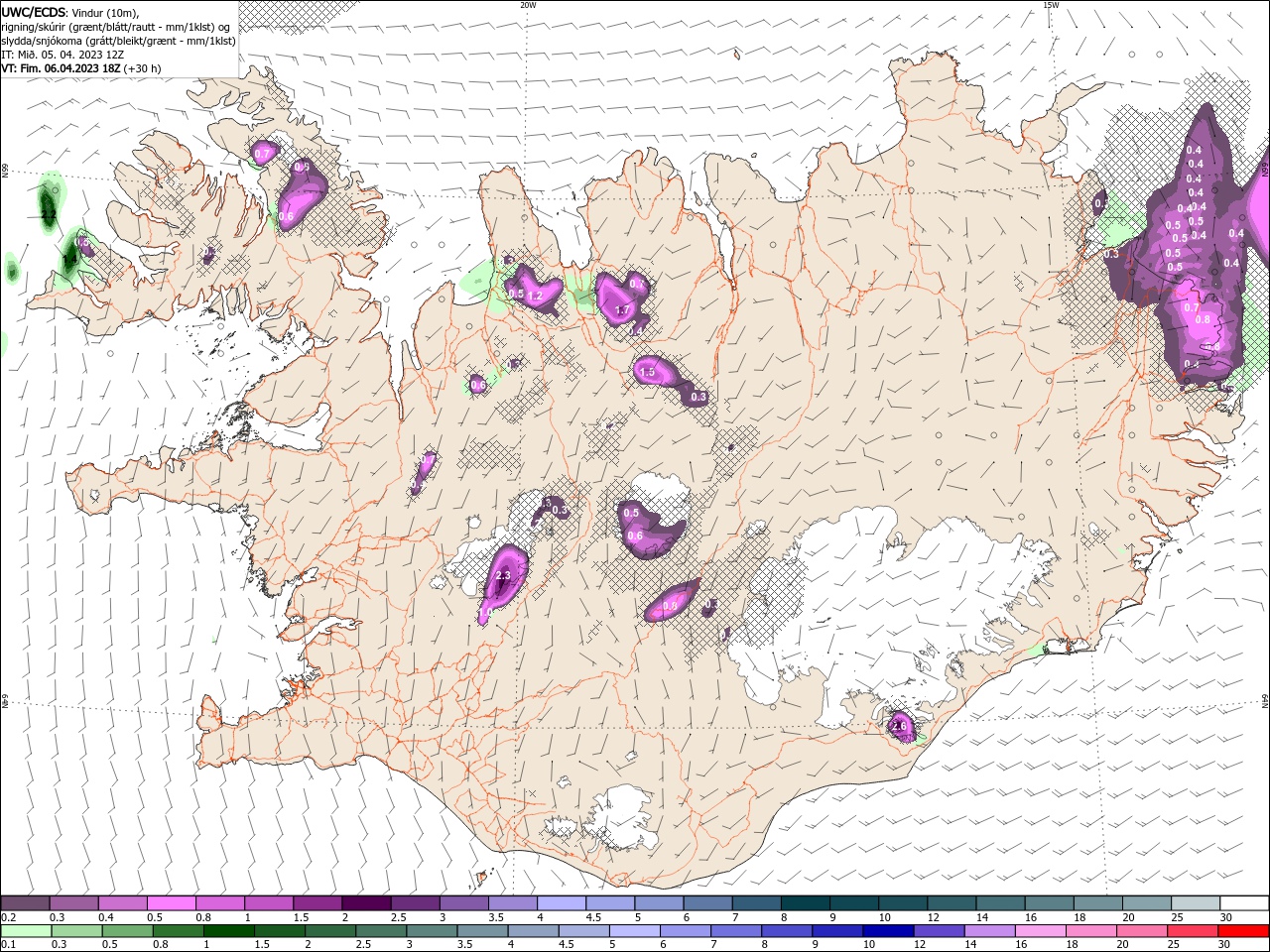Click the '0.7' value in the eastern snow area
Viewport: 1270px width, 952px height.
click(x=1192, y=307)
